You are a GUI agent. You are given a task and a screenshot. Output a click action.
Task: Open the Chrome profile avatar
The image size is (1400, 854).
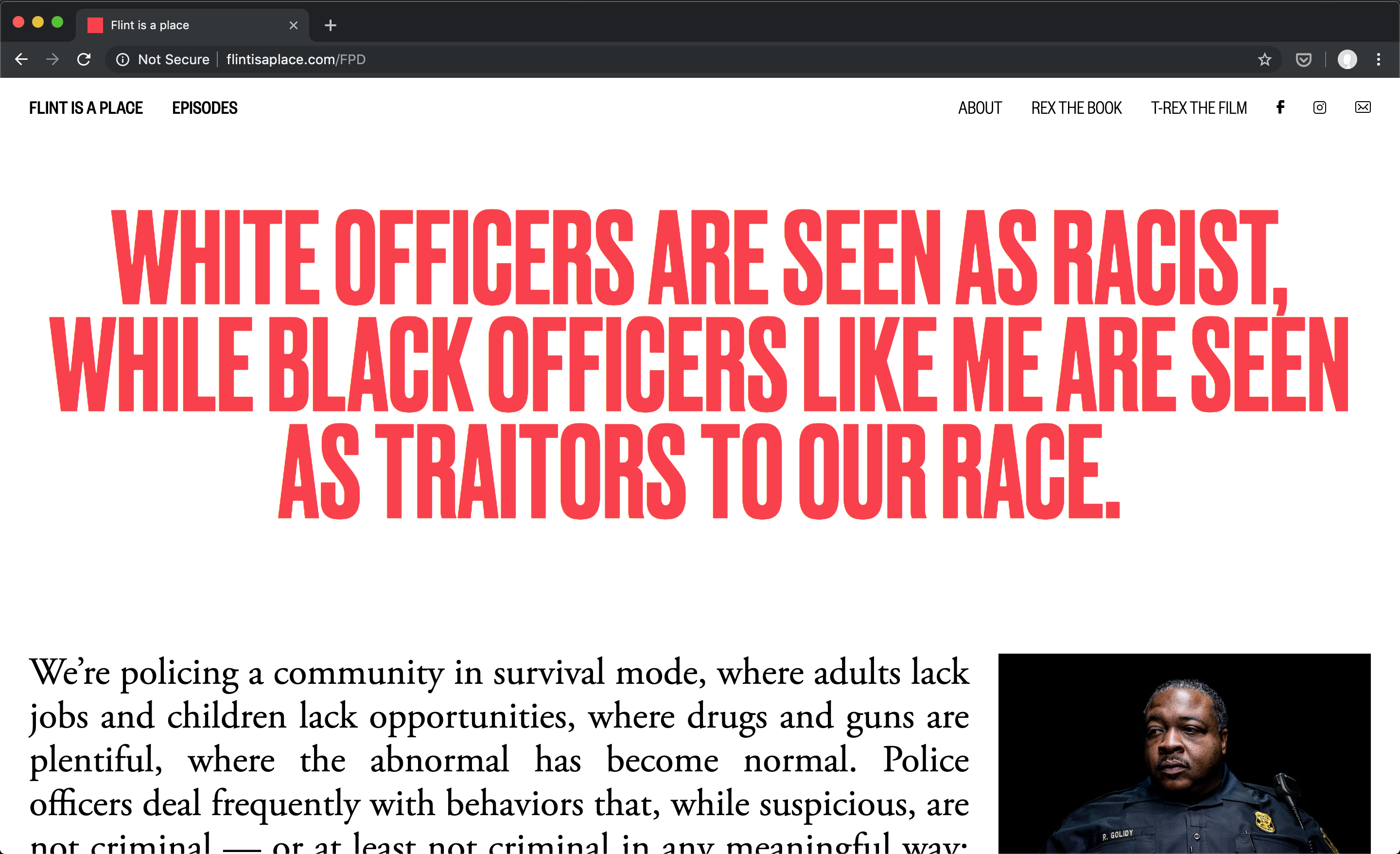point(1347,60)
